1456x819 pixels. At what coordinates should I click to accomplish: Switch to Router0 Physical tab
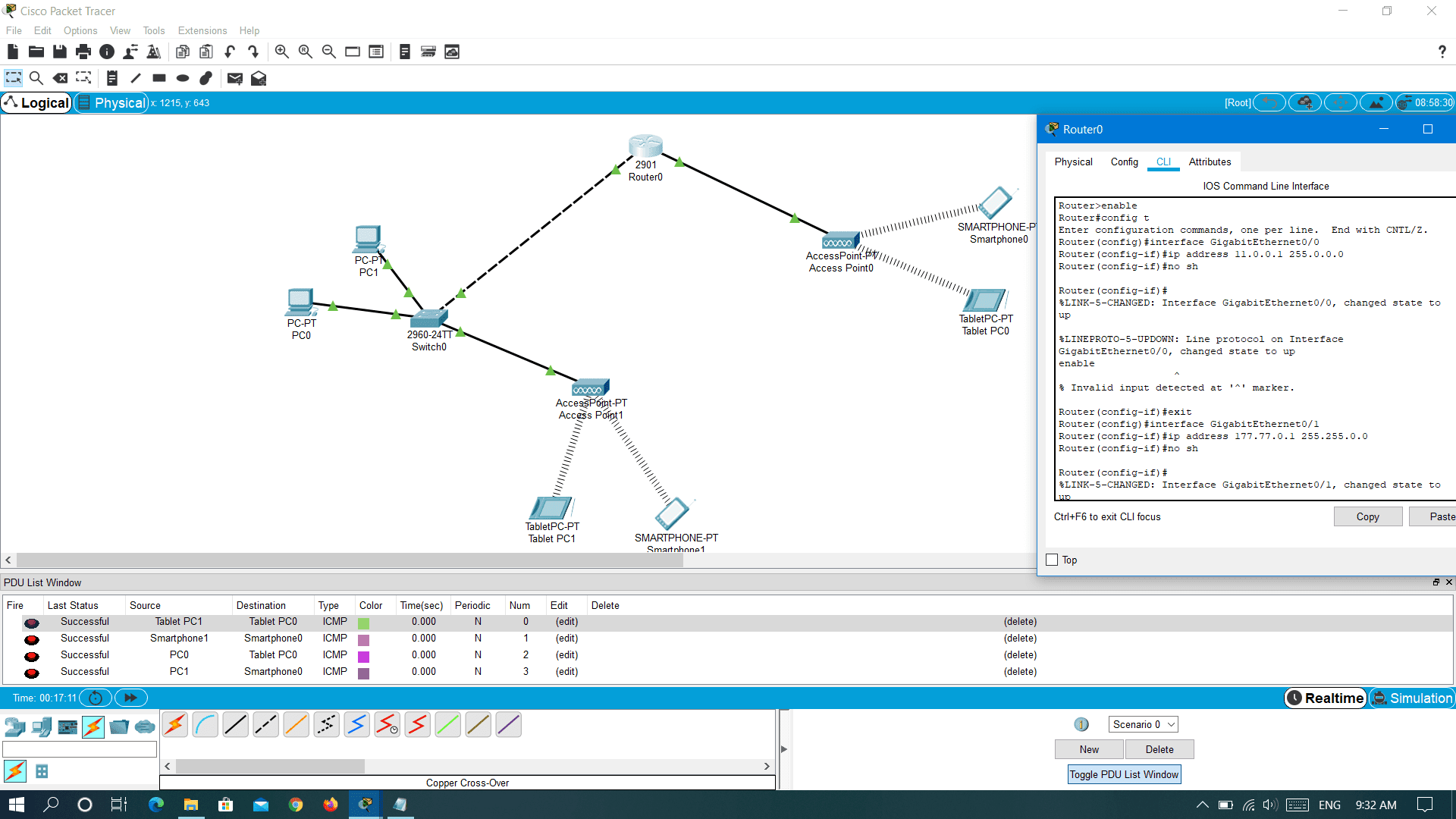tap(1073, 162)
